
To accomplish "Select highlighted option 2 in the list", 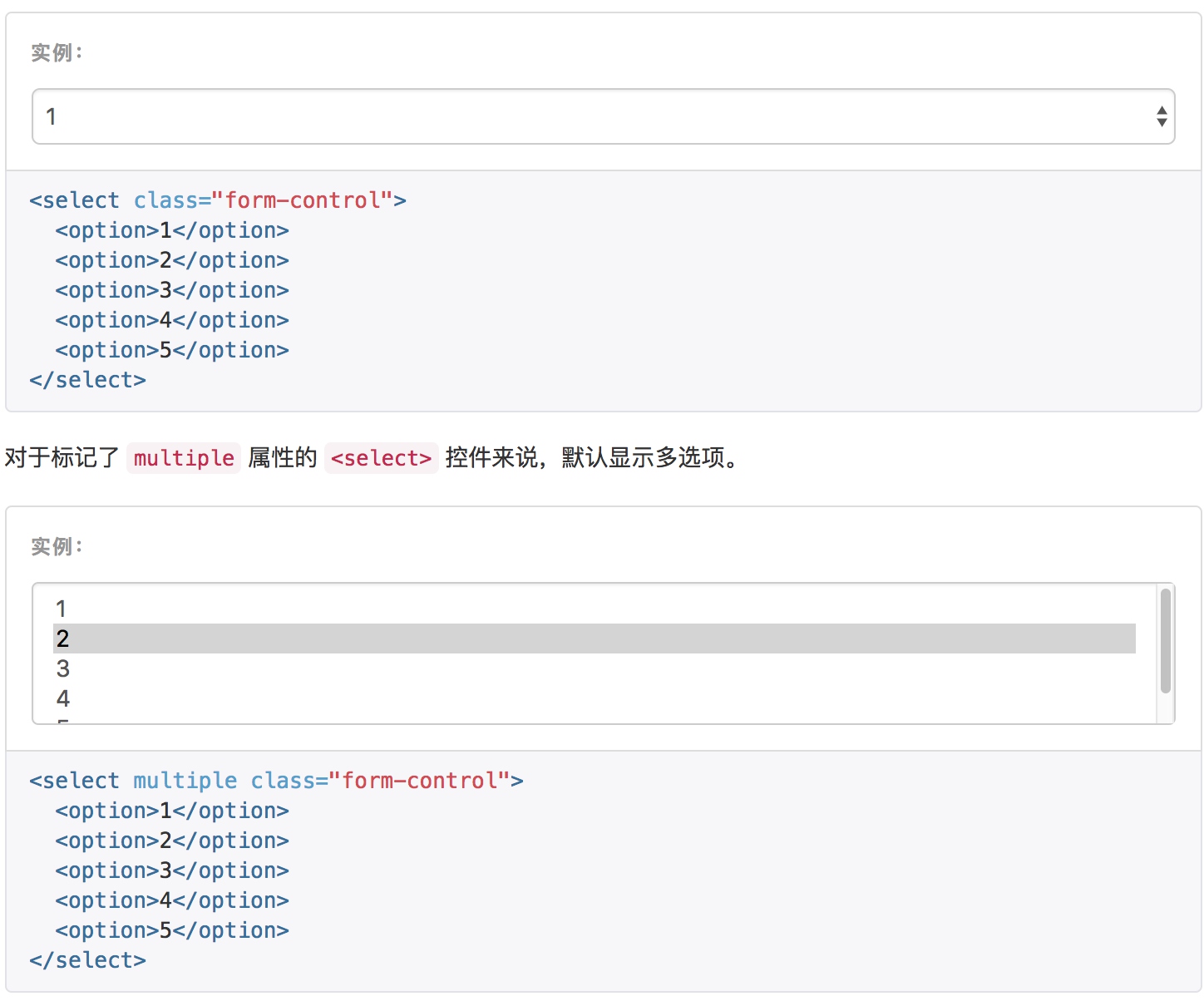I will [x=594, y=639].
